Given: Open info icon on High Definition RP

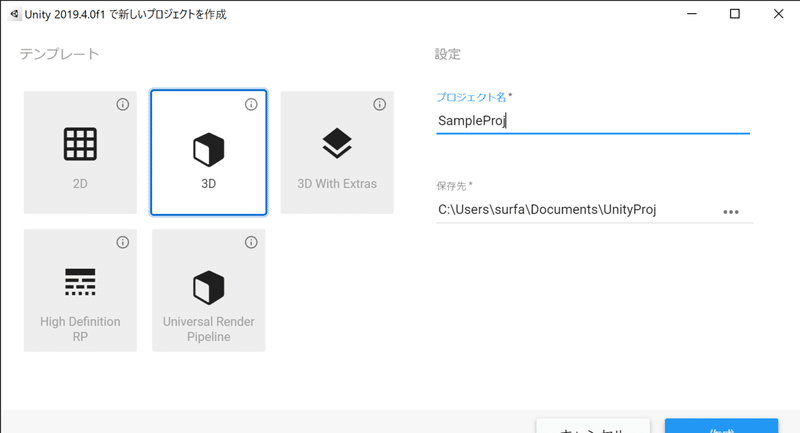Looking at the screenshot, I should [122, 242].
